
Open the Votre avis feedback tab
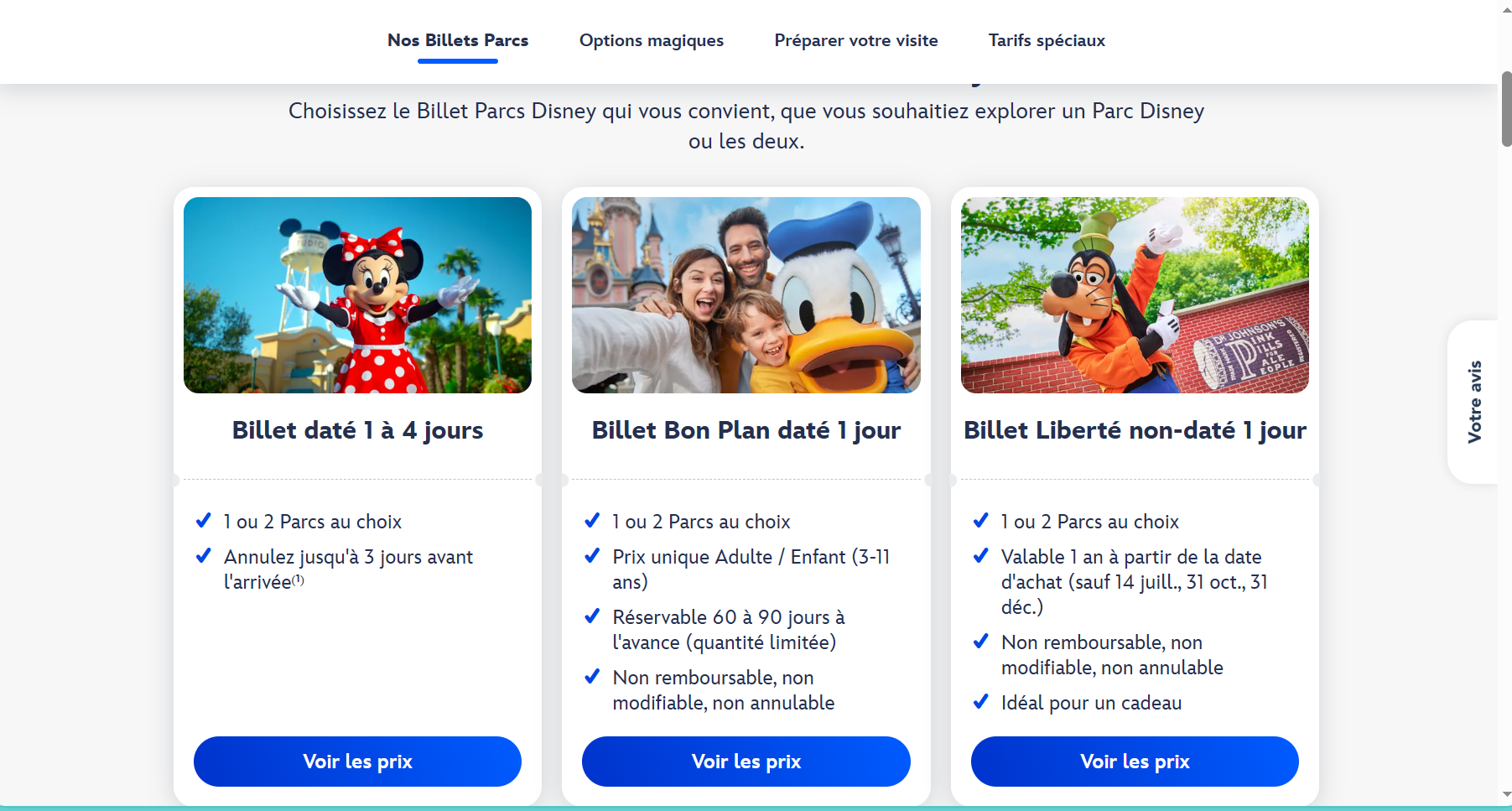tap(1474, 402)
